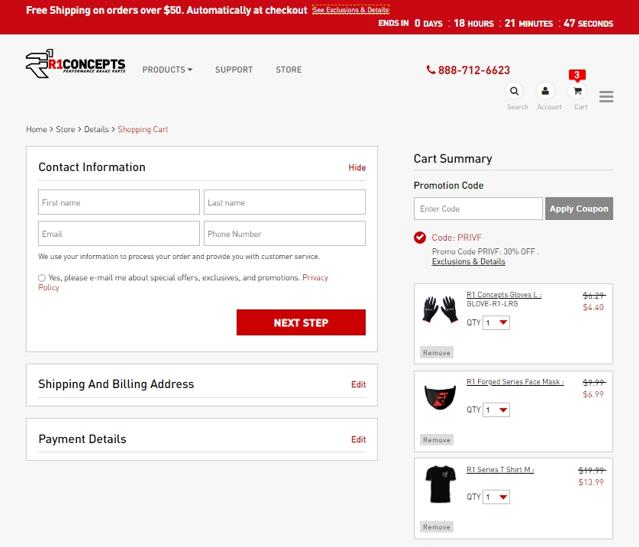Remove the R1 Concepts Gloves item

tap(436, 353)
